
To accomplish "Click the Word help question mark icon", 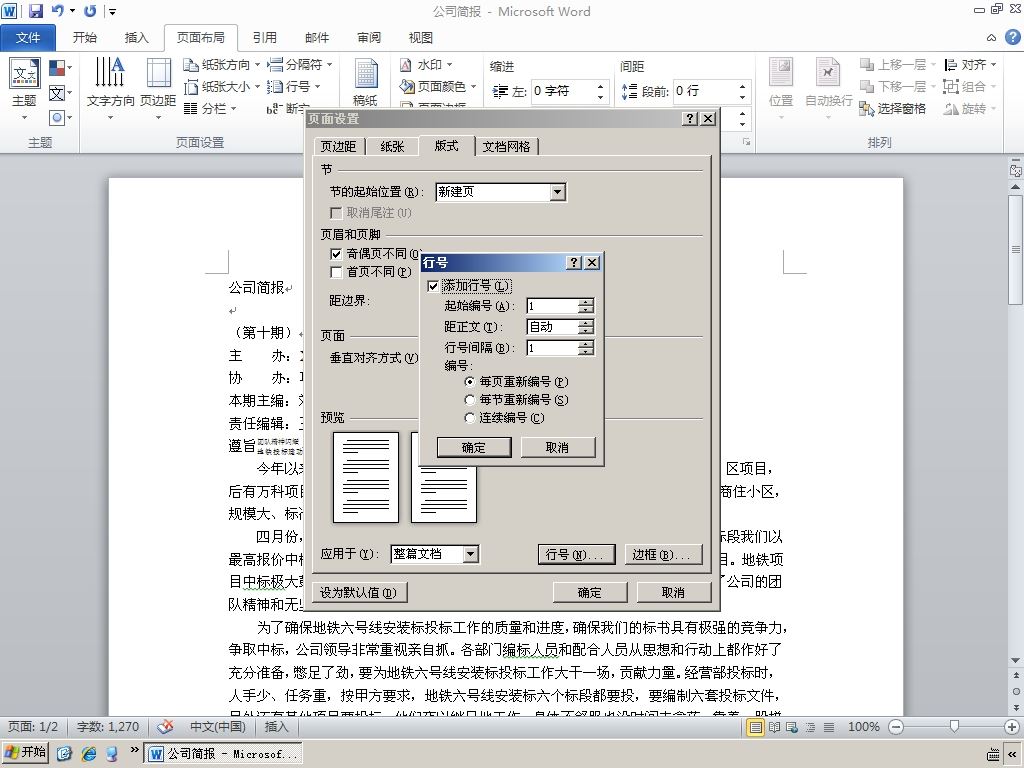I will tap(1012, 37).
